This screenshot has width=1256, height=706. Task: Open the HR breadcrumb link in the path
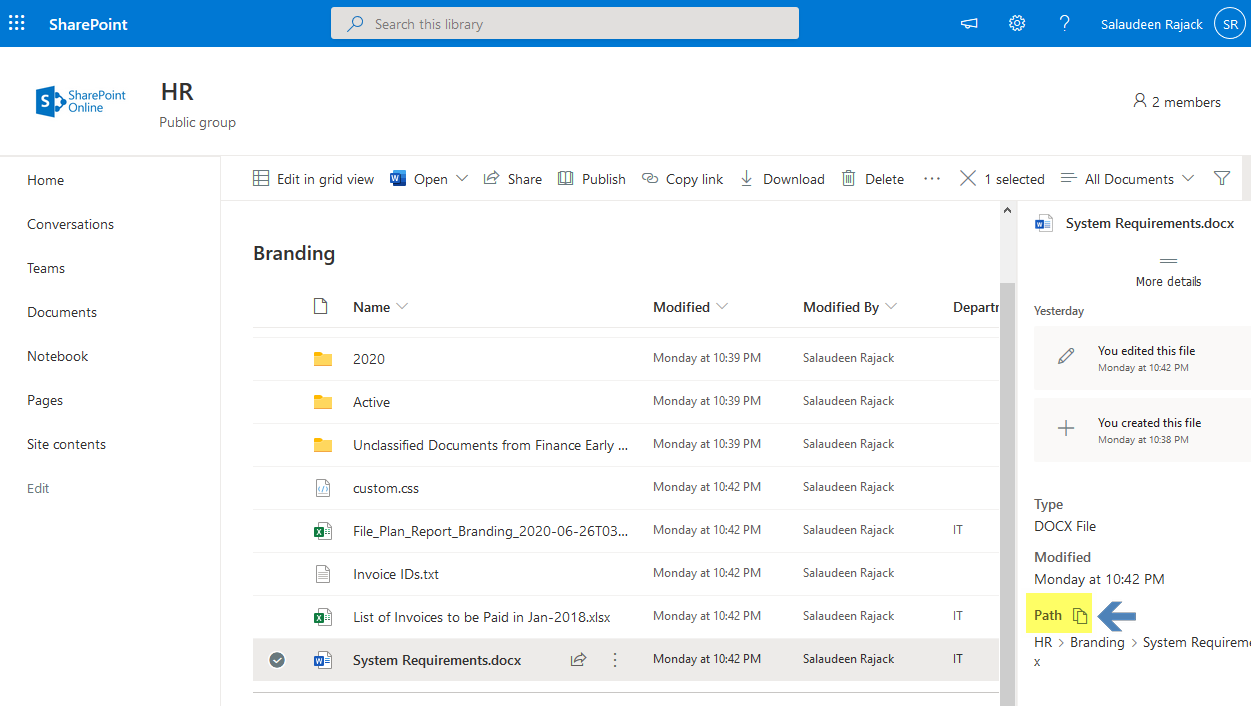point(1042,641)
